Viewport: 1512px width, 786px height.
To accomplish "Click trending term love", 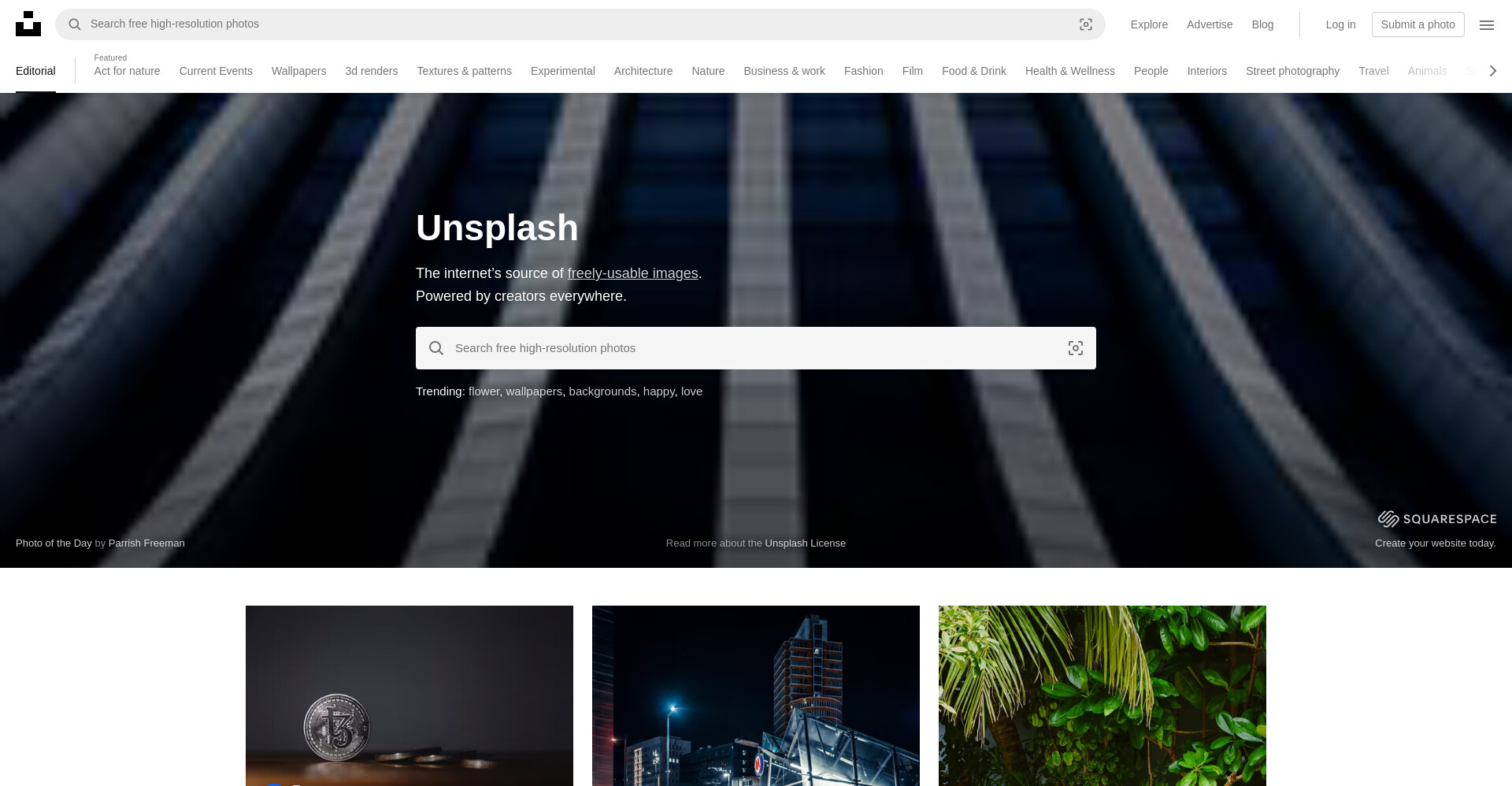I will pyautogui.click(x=691, y=391).
